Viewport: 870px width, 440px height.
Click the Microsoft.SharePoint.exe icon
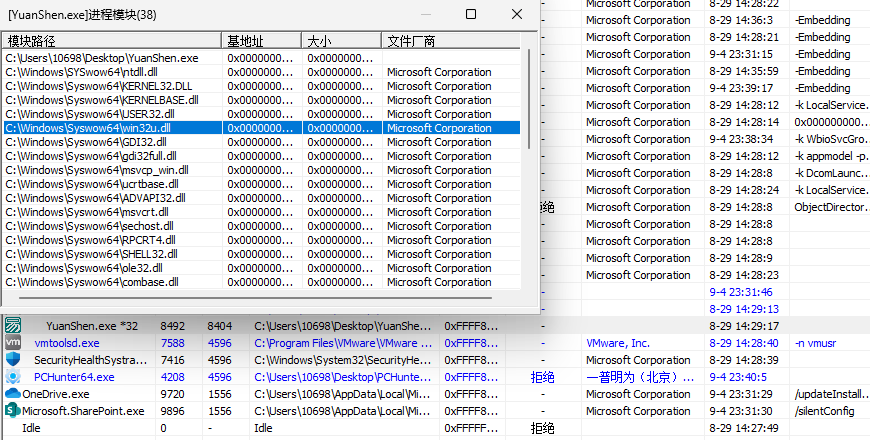(13, 411)
